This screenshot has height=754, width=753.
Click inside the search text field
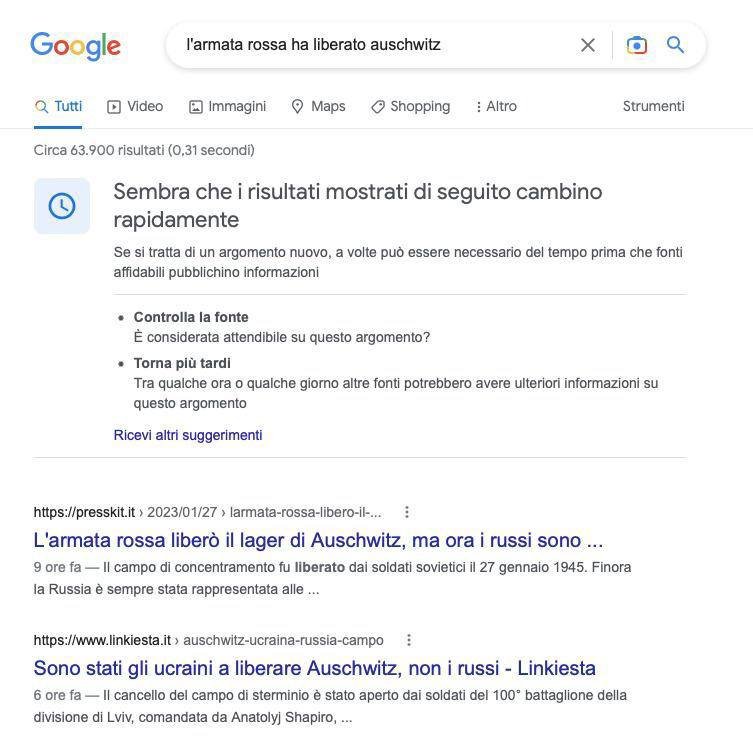pyautogui.click(x=370, y=45)
